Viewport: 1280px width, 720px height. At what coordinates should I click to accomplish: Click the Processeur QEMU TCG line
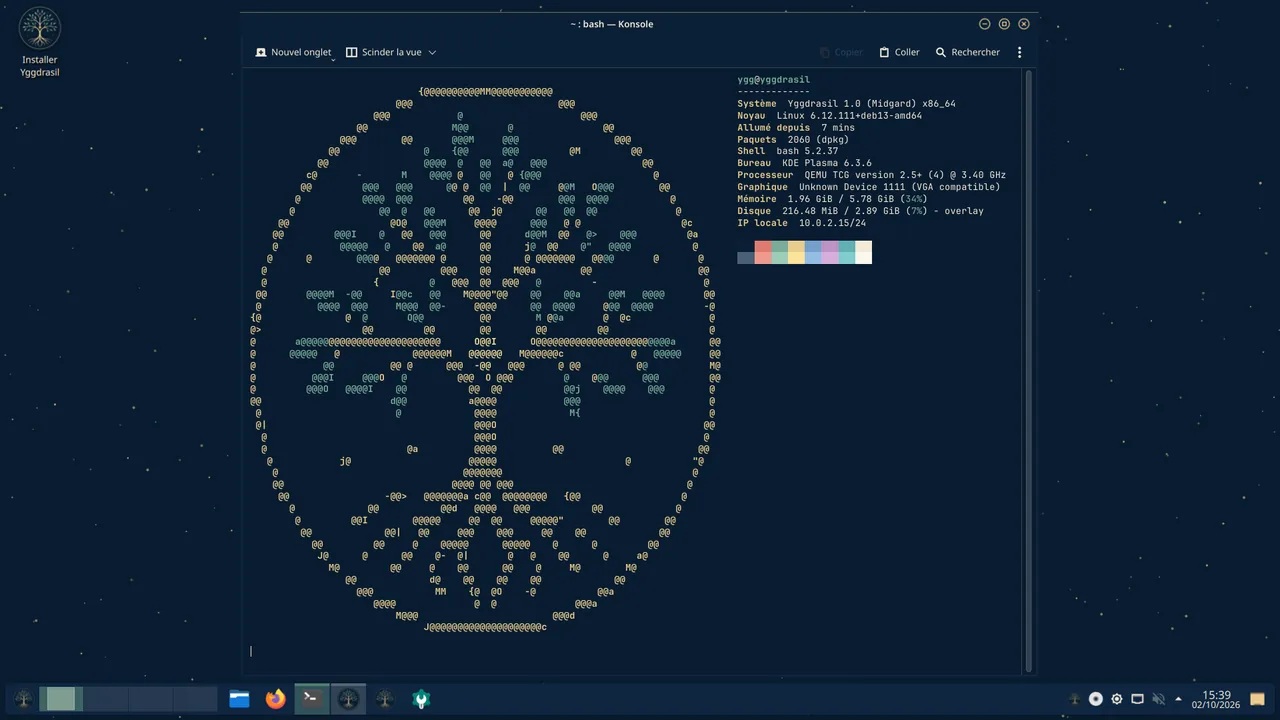pyautogui.click(x=872, y=175)
